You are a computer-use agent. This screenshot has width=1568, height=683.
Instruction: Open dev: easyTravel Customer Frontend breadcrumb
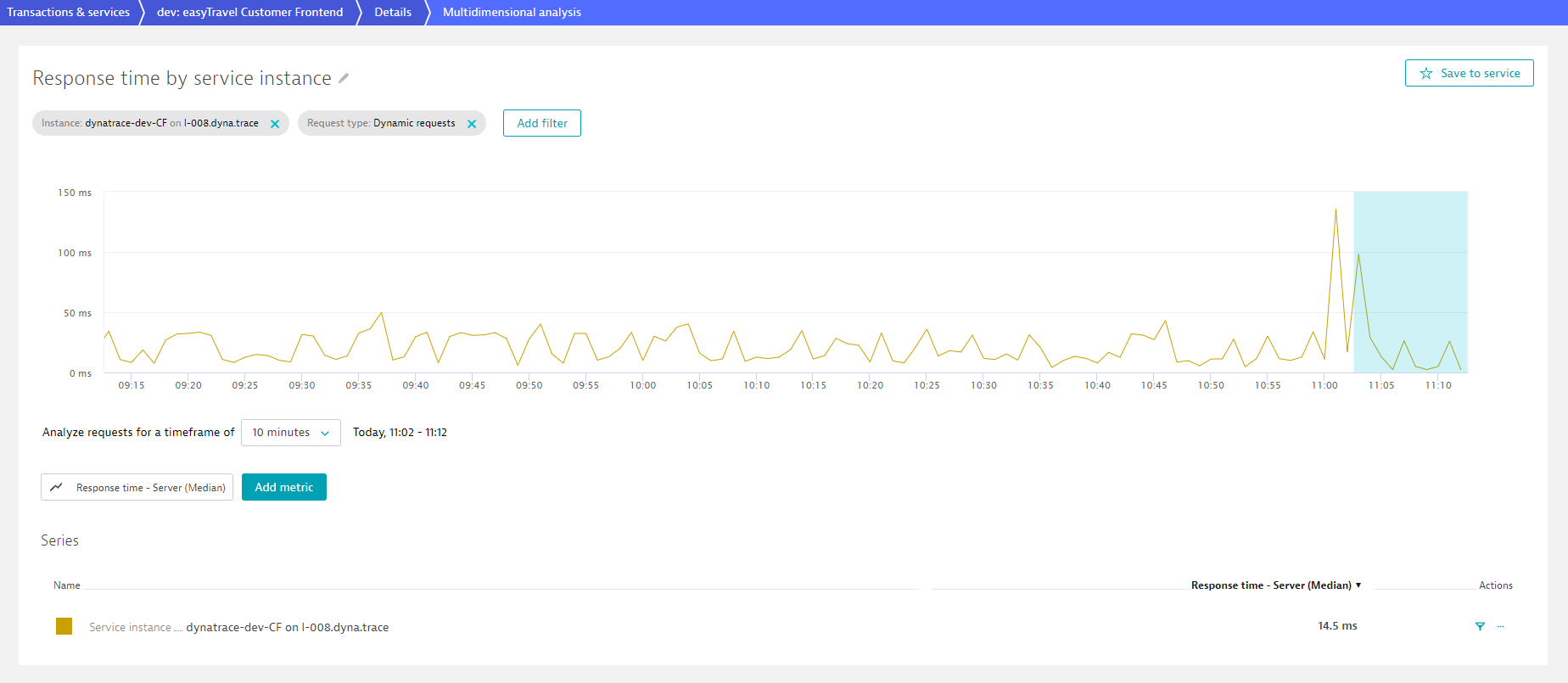[249, 12]
